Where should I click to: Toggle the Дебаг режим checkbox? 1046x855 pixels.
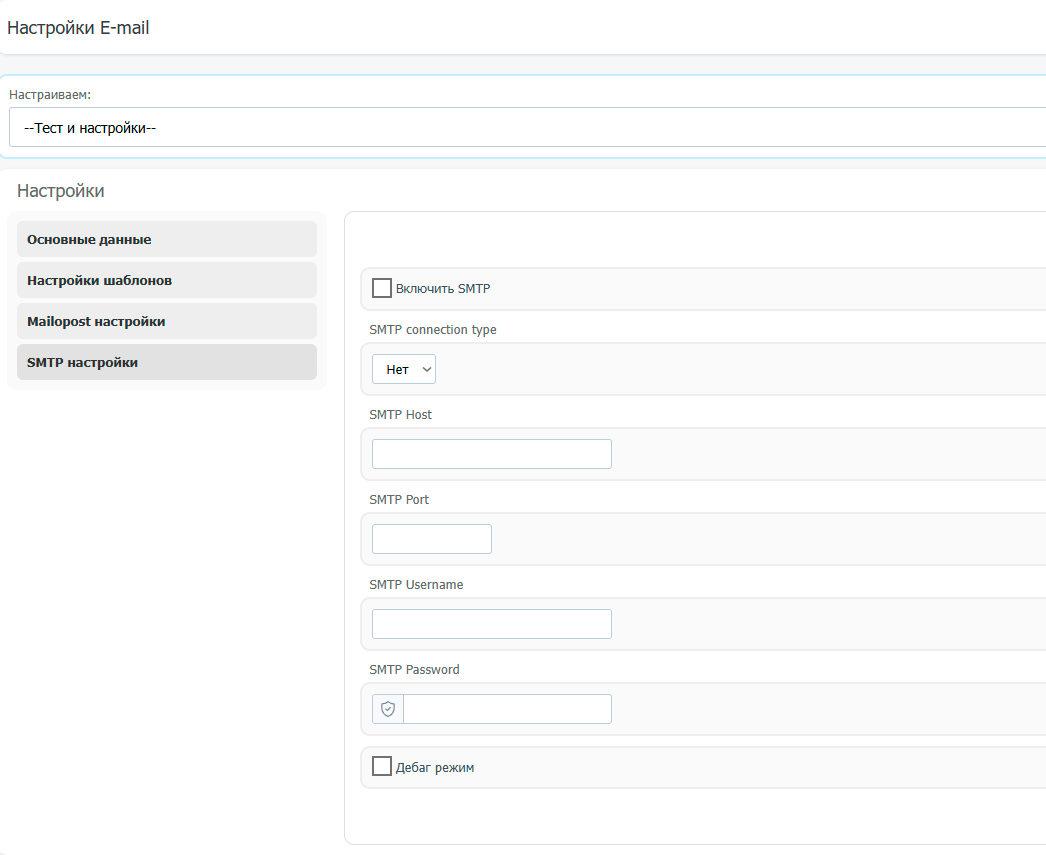382,766
